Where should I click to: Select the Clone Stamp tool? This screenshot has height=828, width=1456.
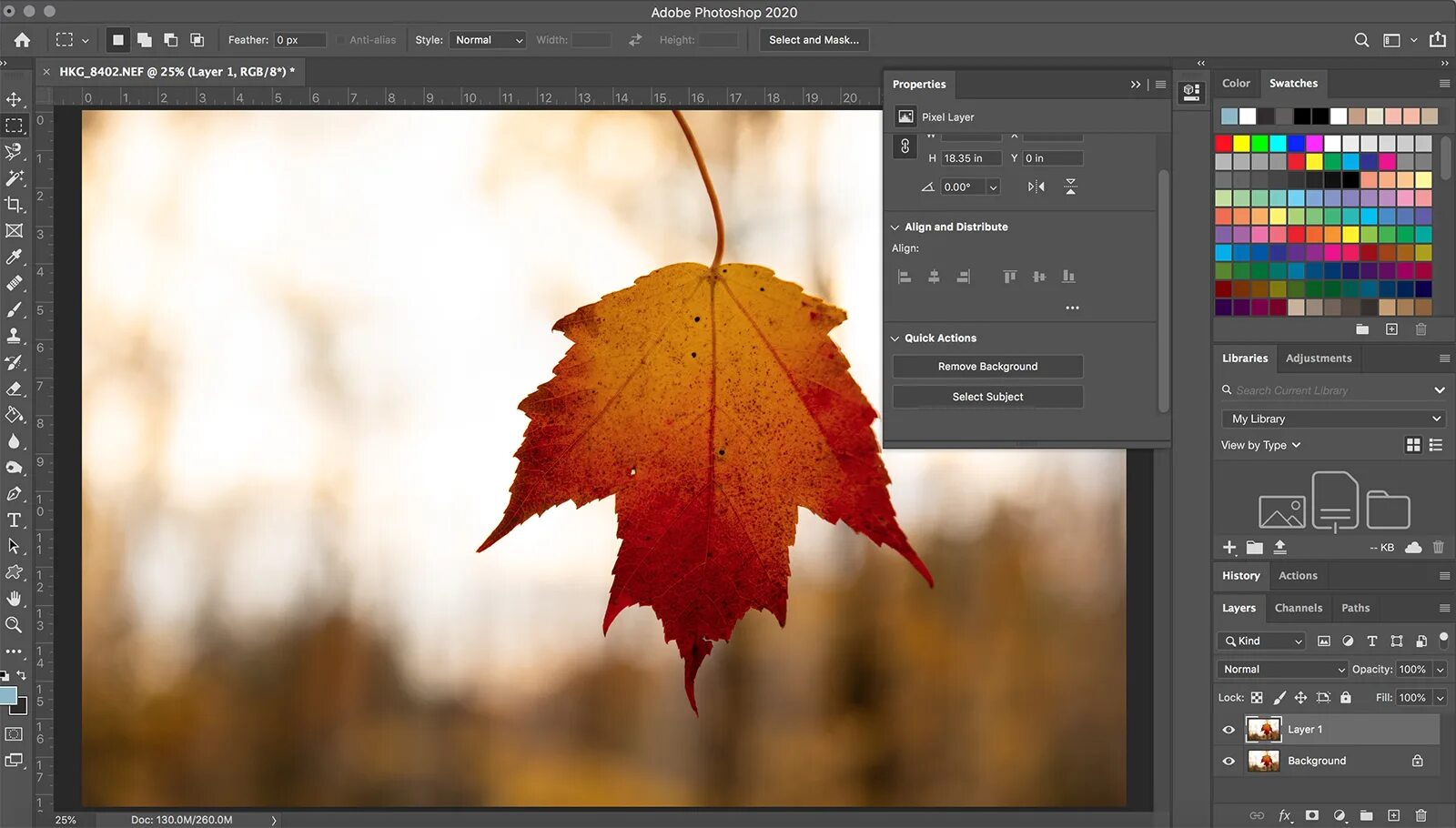pyautogui.click(x=14, y=336)
